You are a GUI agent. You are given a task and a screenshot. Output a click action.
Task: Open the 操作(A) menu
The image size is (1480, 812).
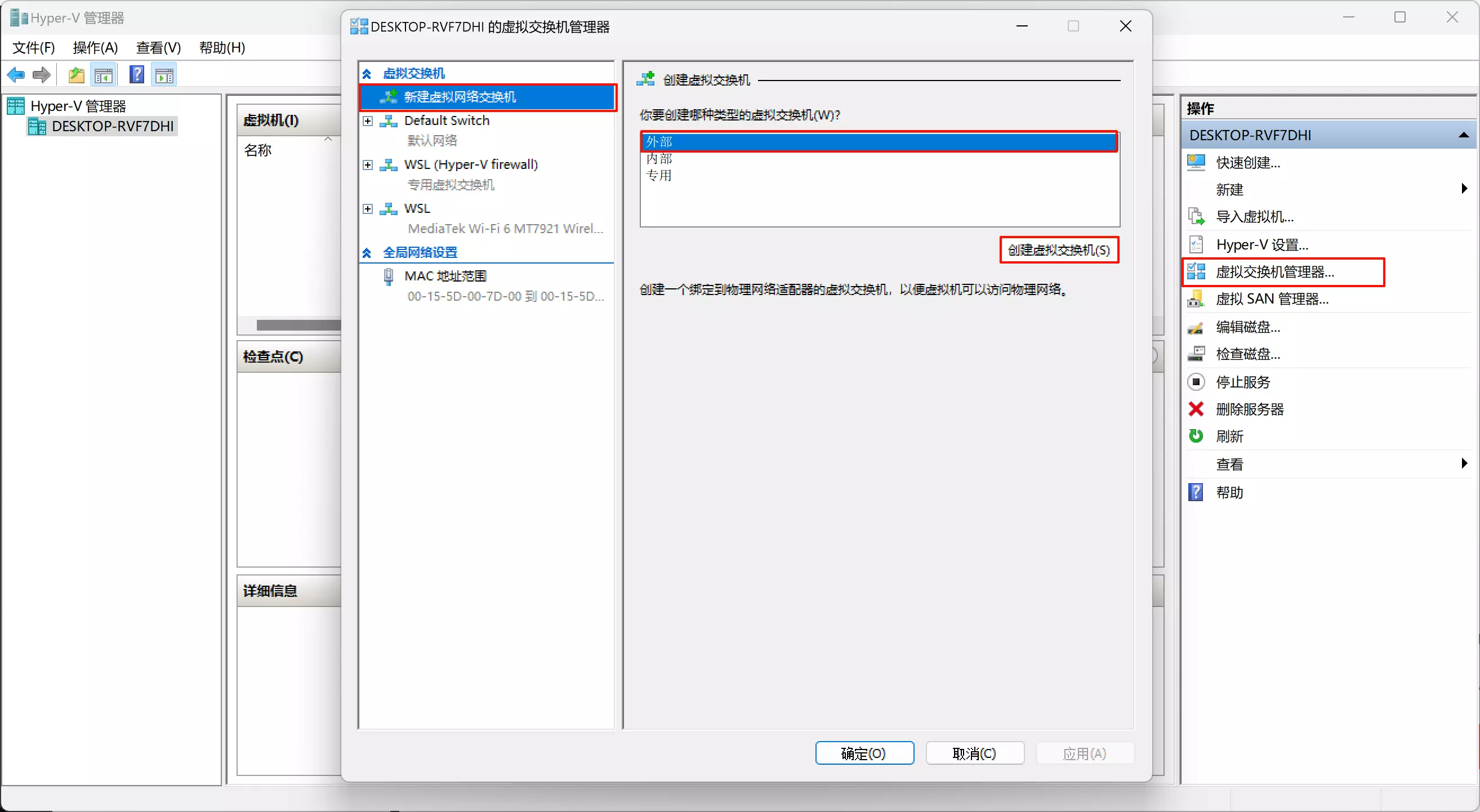(95, 48)
